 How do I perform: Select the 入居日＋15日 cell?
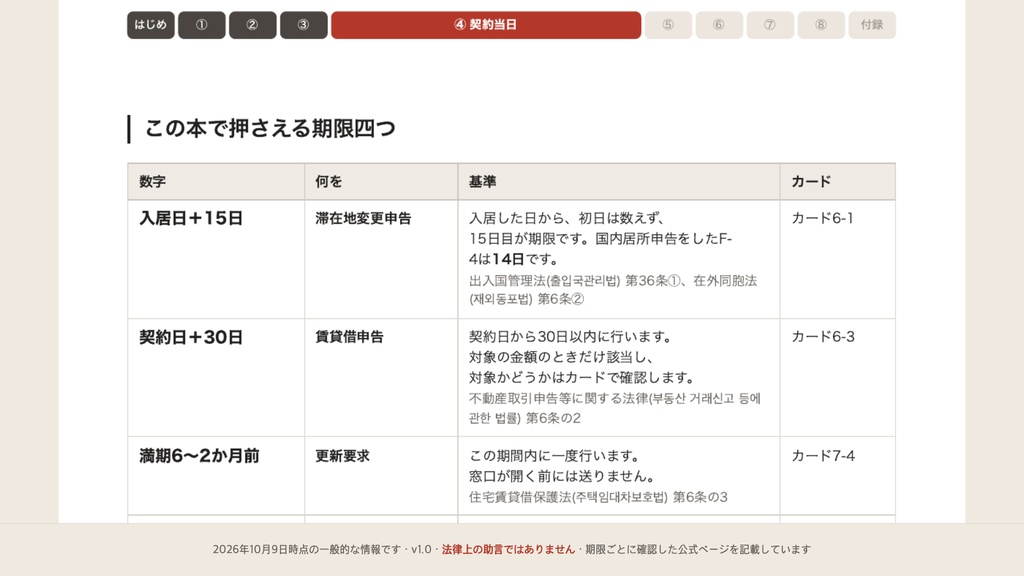(216, 259)
